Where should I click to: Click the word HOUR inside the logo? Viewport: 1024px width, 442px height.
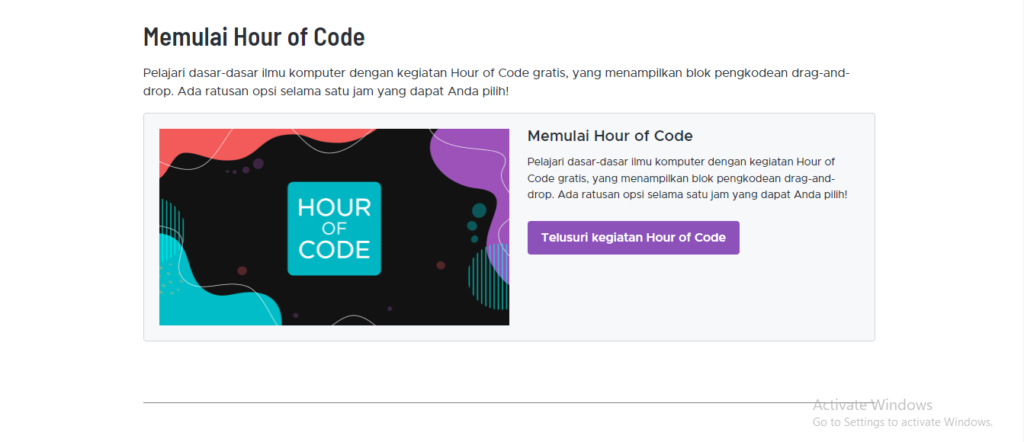coord(334,208)
